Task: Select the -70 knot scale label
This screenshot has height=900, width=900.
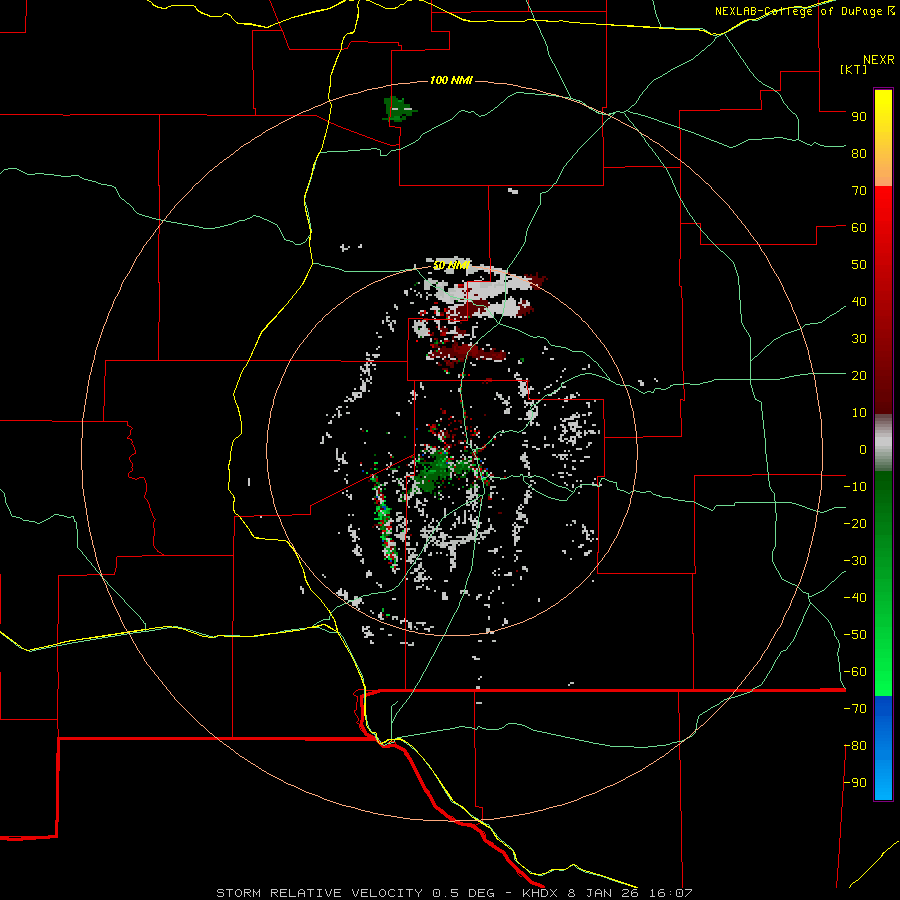Action: click(x=855, y=708)
